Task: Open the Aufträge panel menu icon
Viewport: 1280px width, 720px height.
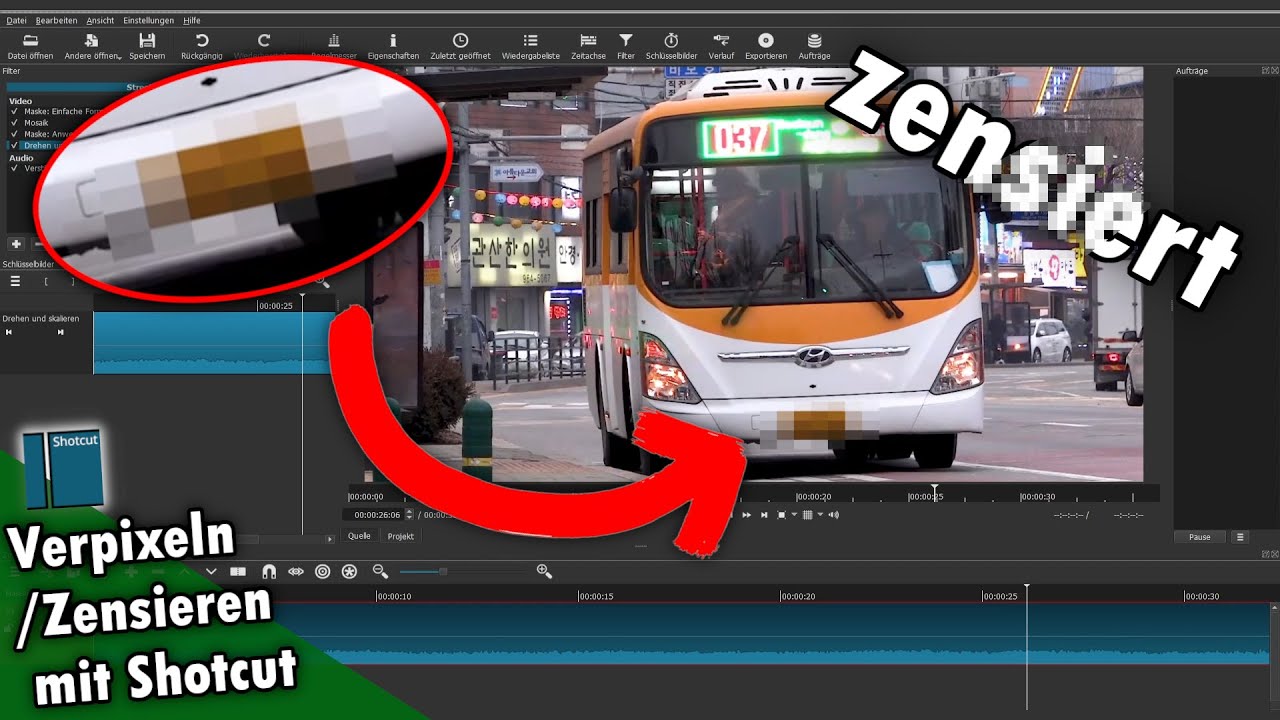Action: (1240, 537)
